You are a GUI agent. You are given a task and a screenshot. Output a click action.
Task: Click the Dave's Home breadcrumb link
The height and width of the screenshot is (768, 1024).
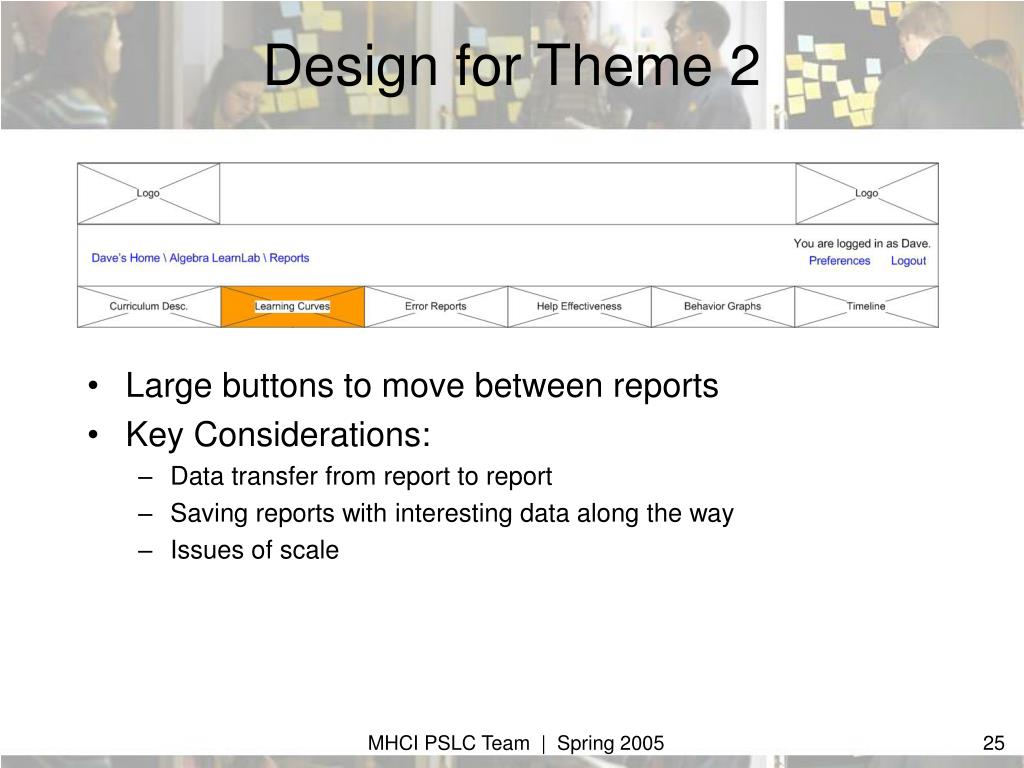click(x=125, y=258)
